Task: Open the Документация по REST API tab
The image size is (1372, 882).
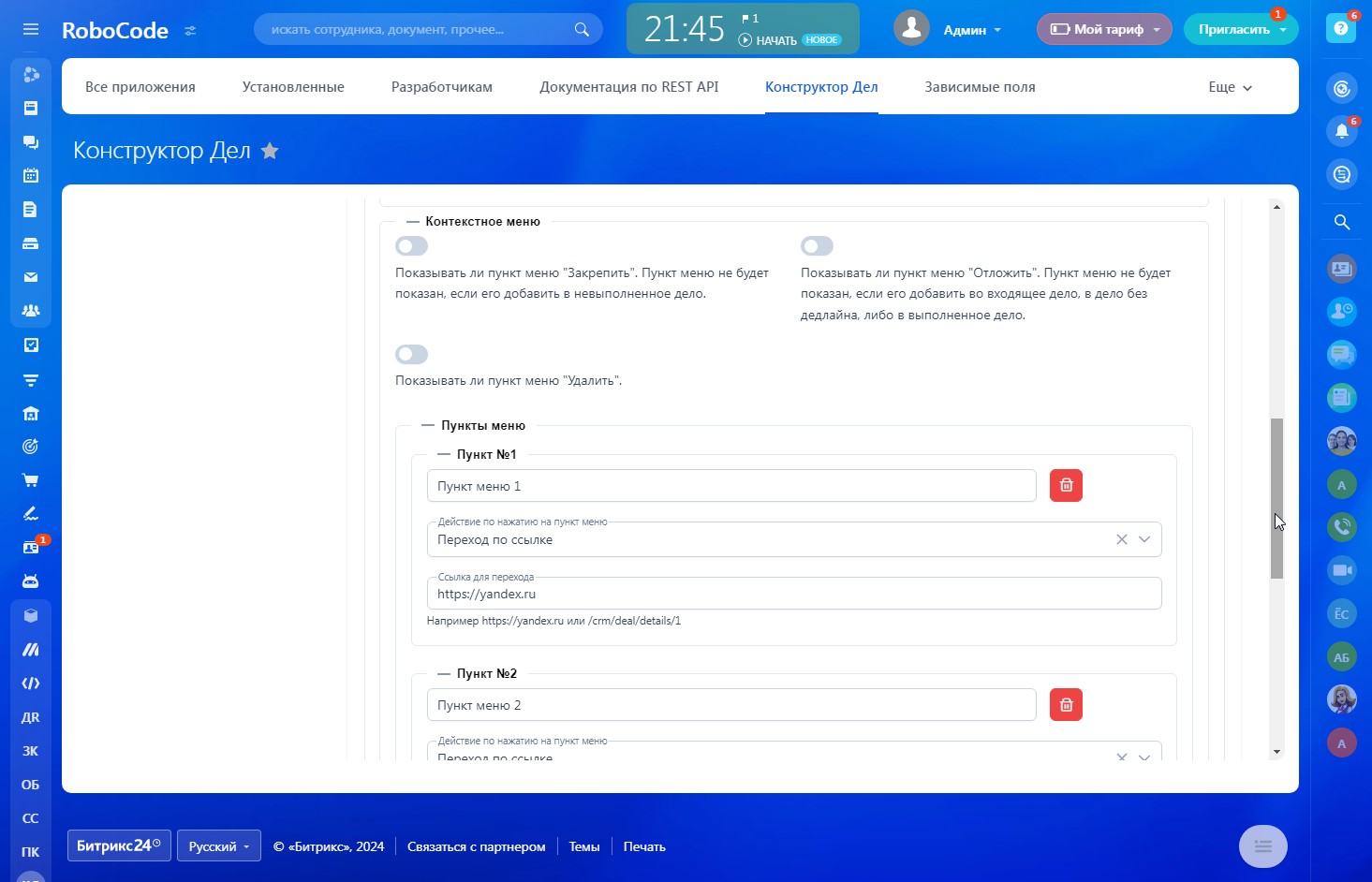Action: click(x=628, y=87)
